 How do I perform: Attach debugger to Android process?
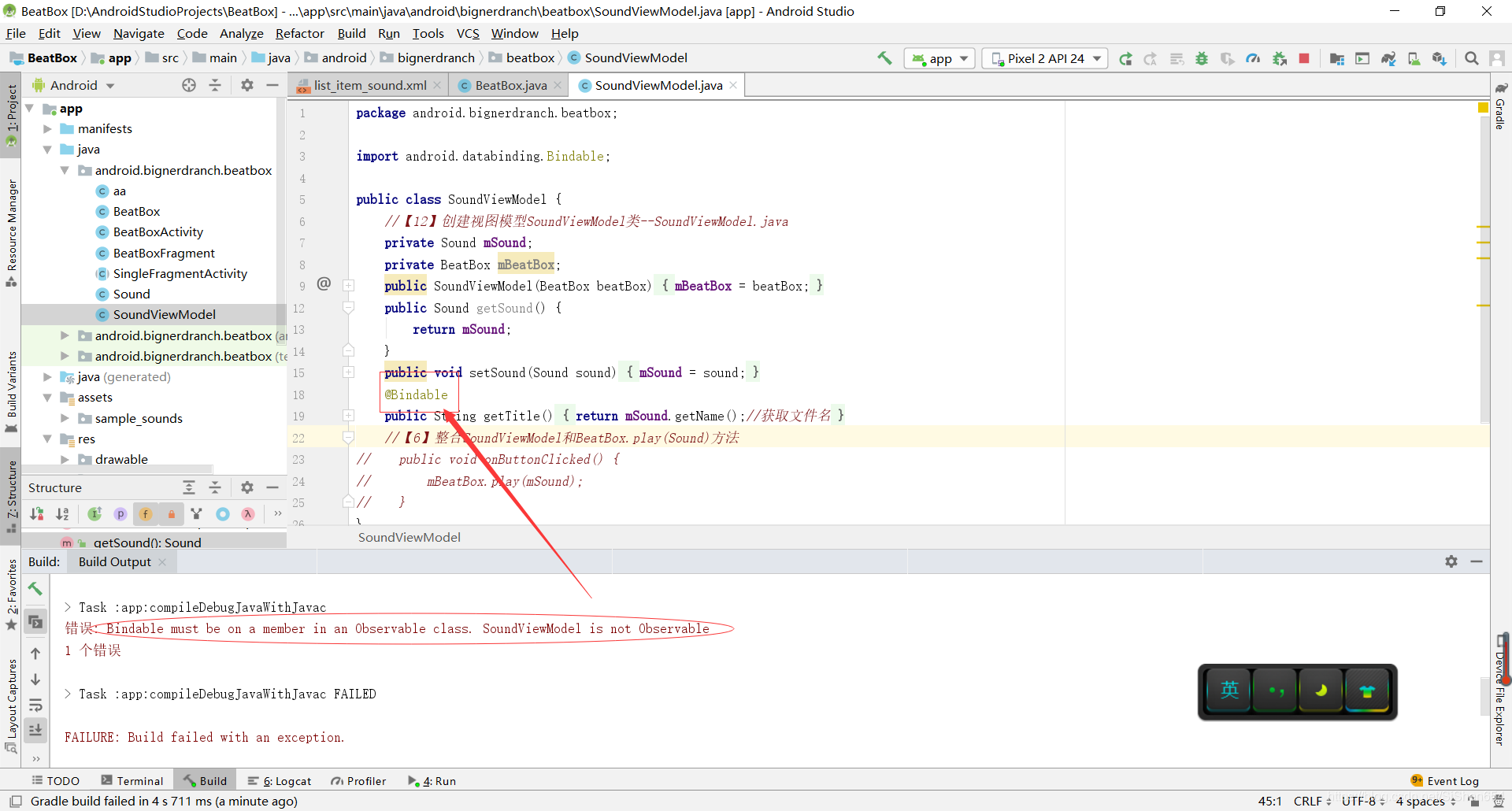(x=1280, y=58)
